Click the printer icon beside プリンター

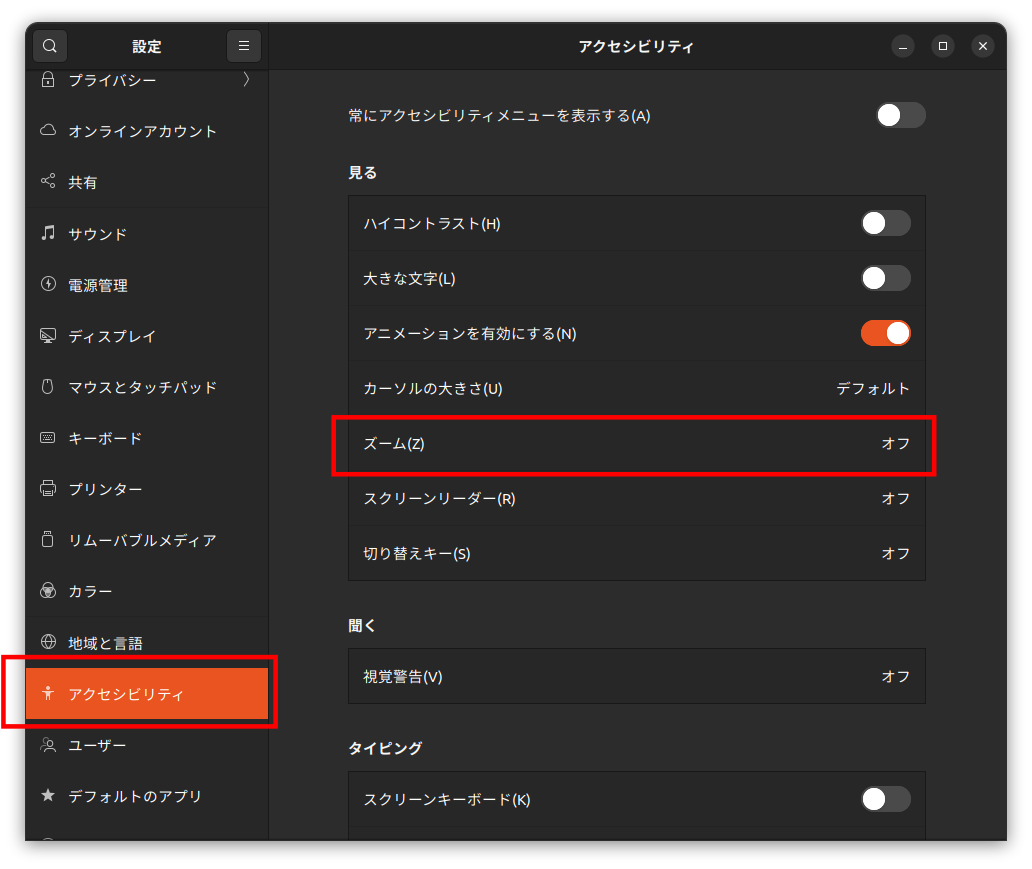point(48,488)
